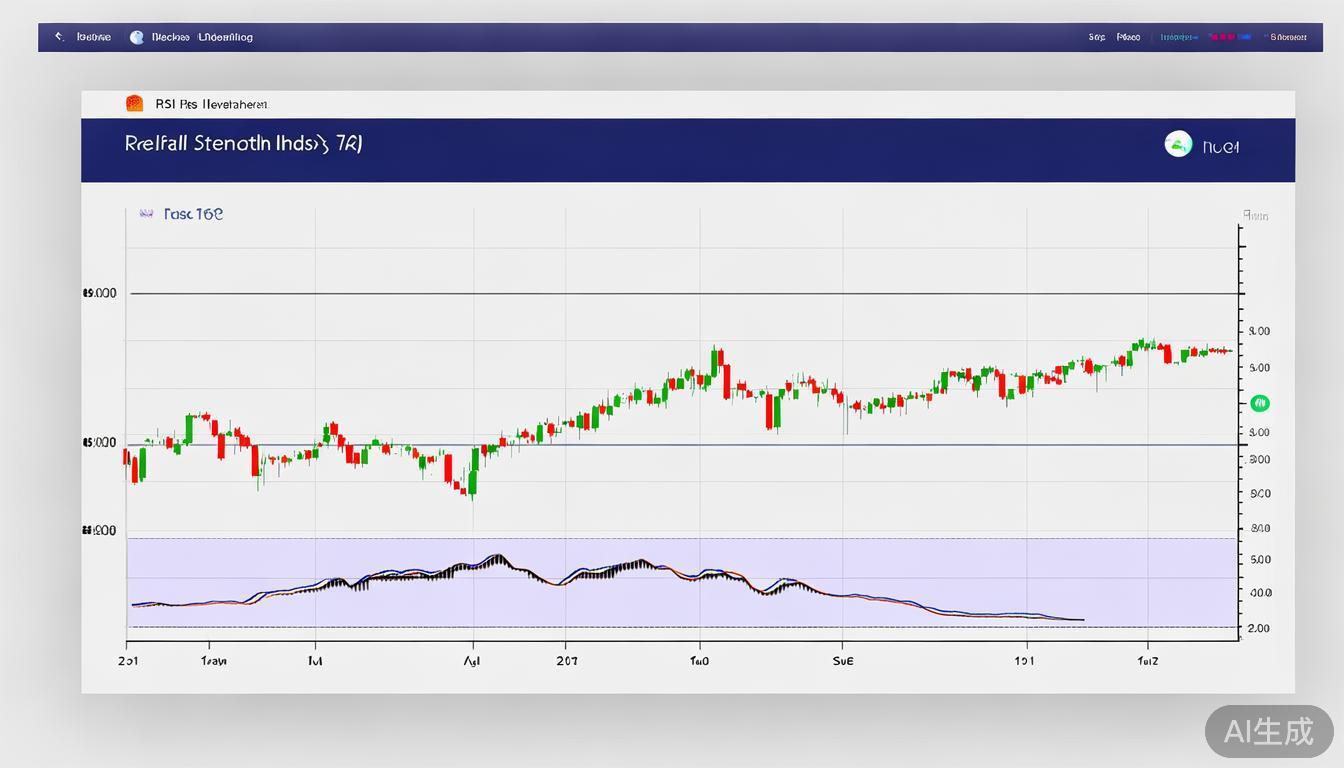
Task: Click the RSI window title text
Action: click(211, 104)
